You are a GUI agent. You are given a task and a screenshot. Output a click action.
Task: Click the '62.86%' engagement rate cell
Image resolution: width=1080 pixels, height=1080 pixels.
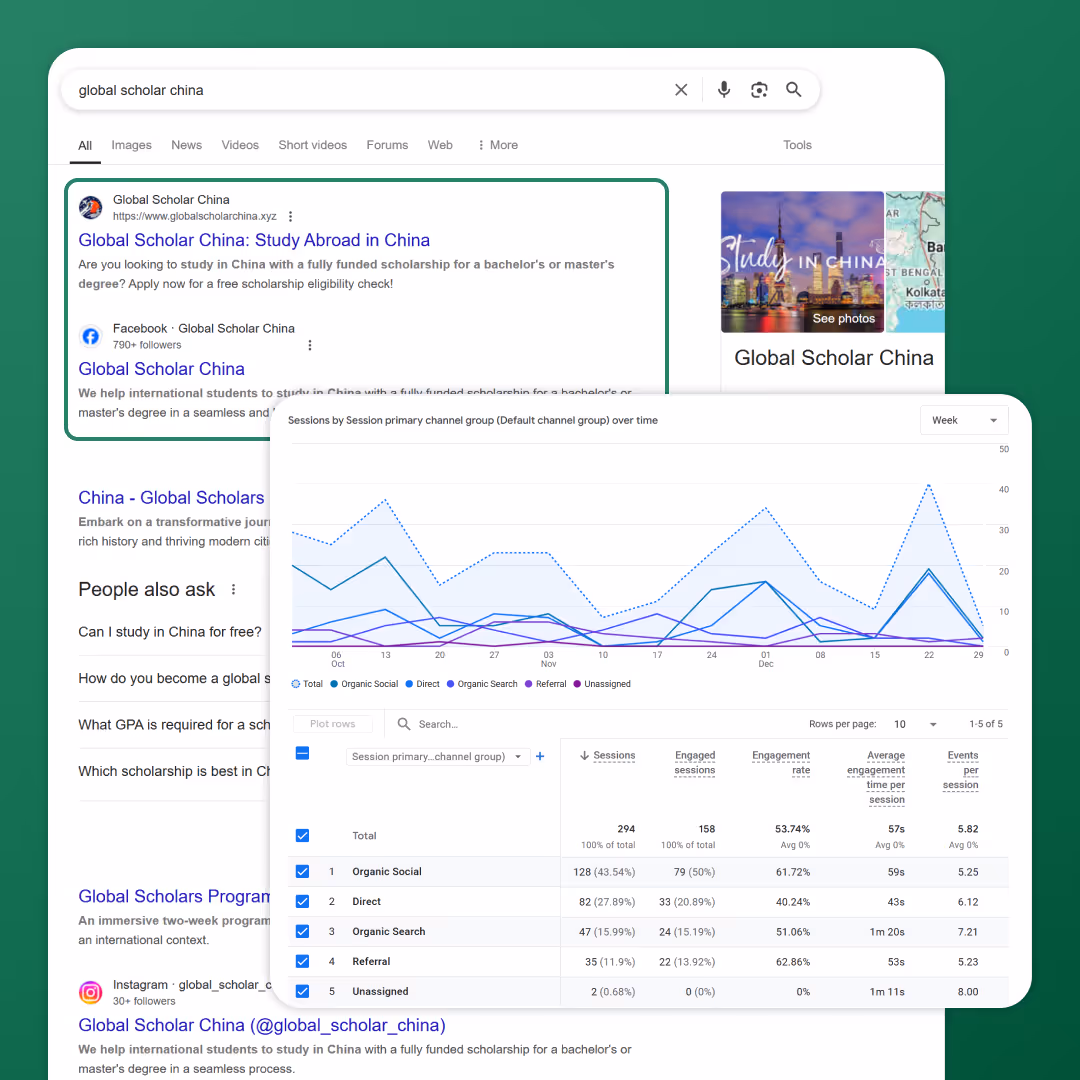coord(793,962)
